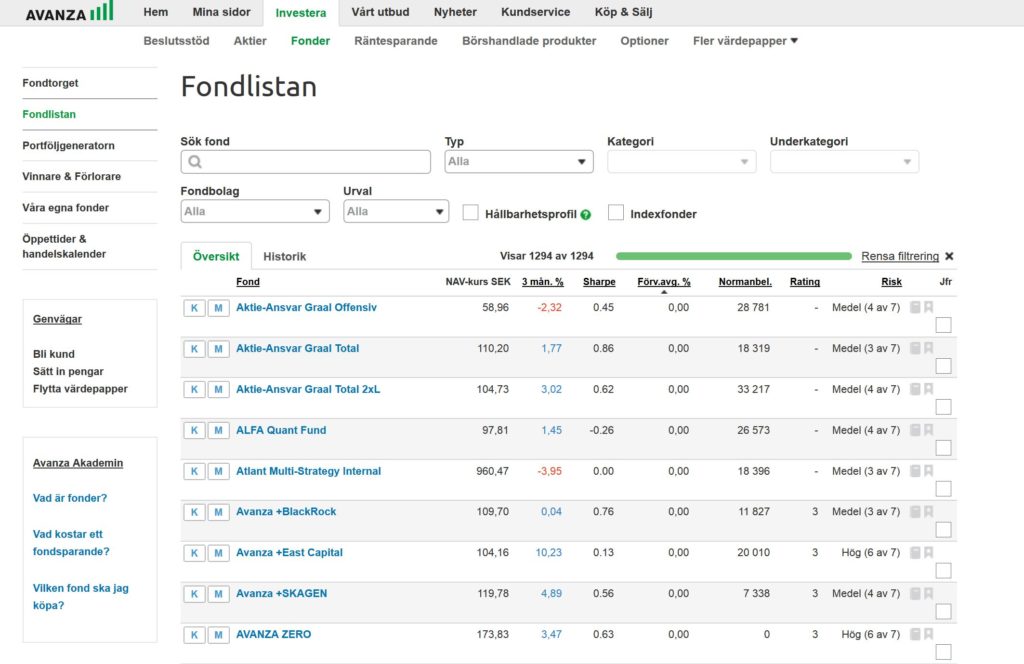Screen dimensions: 1024x664
Task: Sort the table by Risk
Action: [x=891, y=282]
